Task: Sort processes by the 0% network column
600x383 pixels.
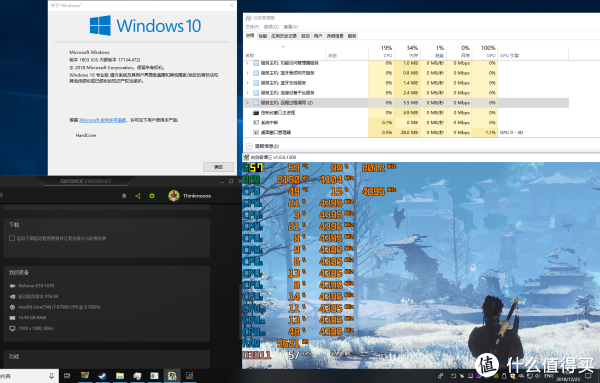Action: [x=459, y=52]
